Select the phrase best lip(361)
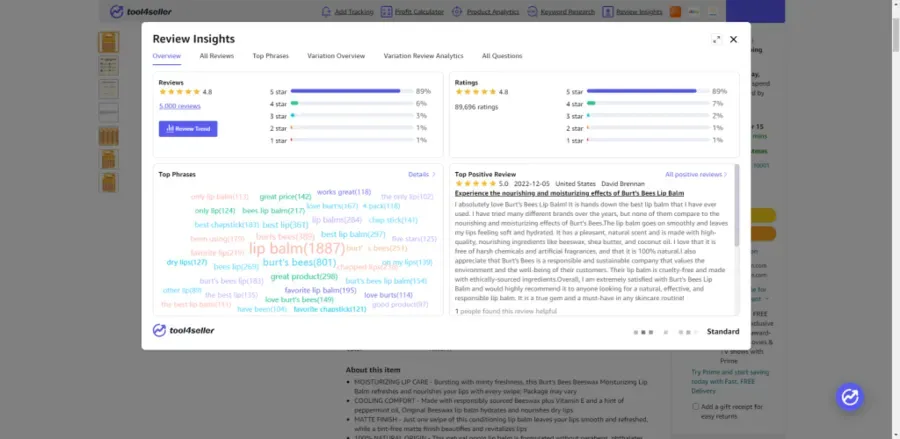The height and width of the screenshot is (439, 900). (285, 225)
